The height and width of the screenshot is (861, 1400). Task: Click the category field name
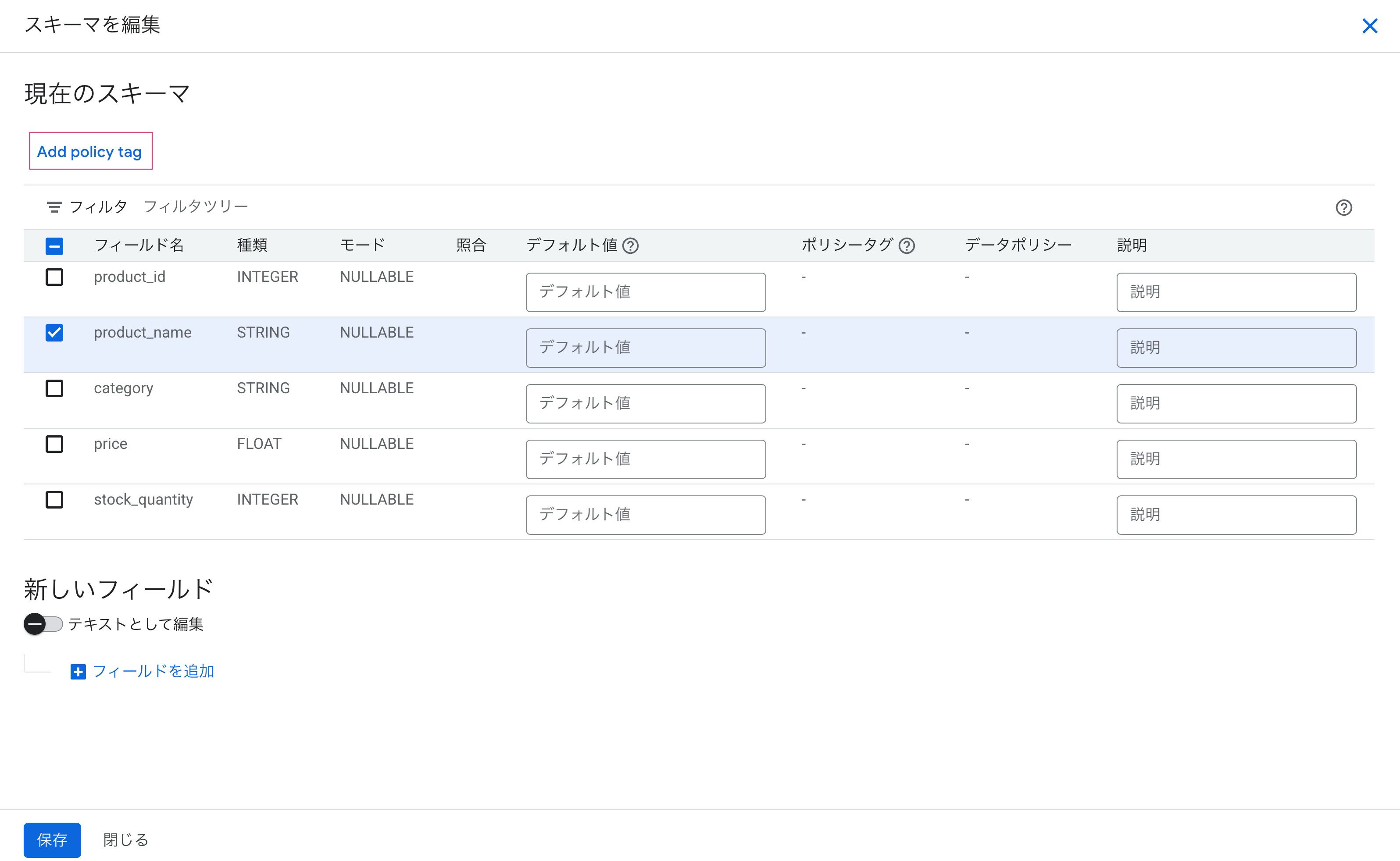tap(124, 388)
